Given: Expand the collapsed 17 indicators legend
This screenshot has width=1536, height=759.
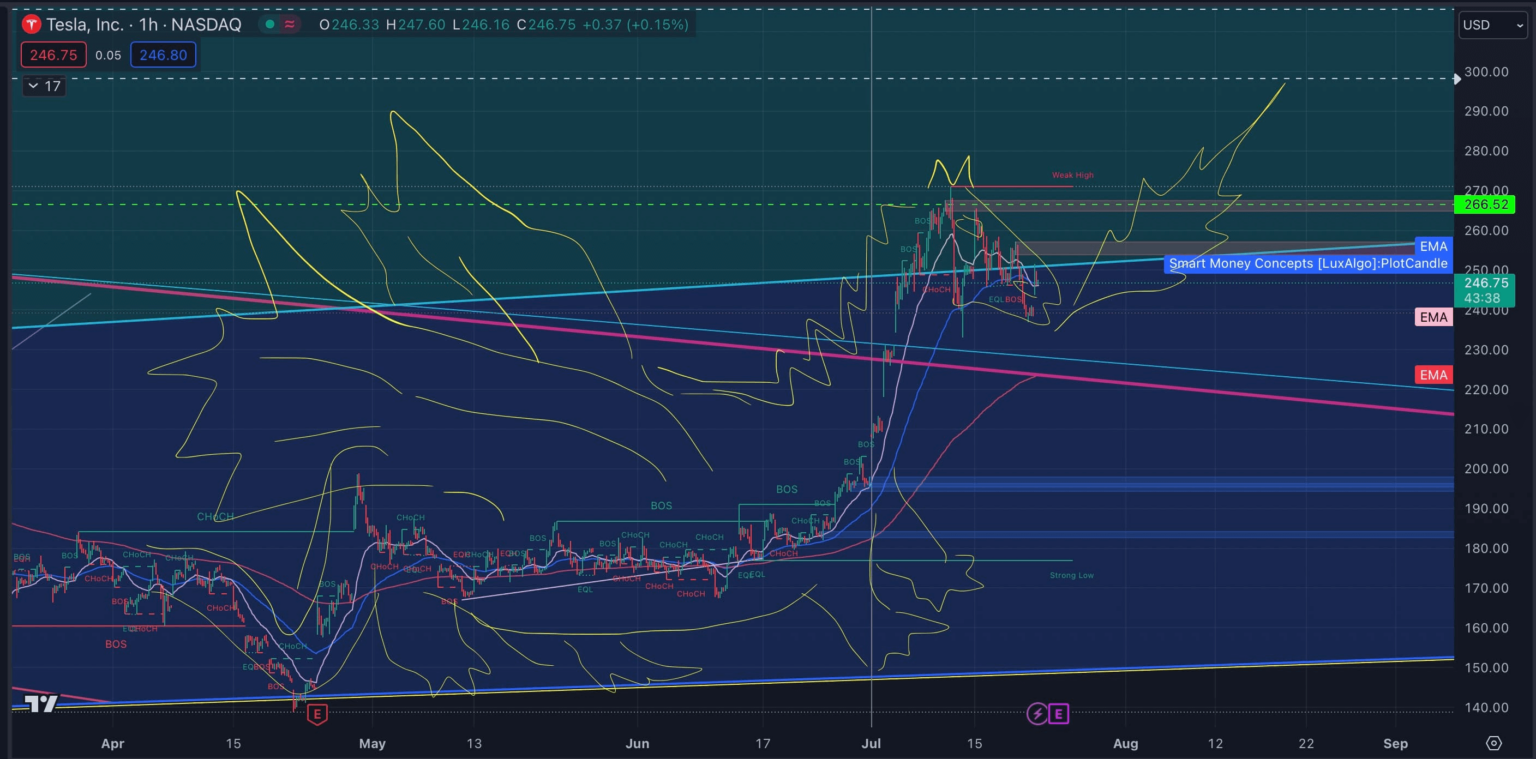Looking at the screenshot, I should tap(43, 86).
